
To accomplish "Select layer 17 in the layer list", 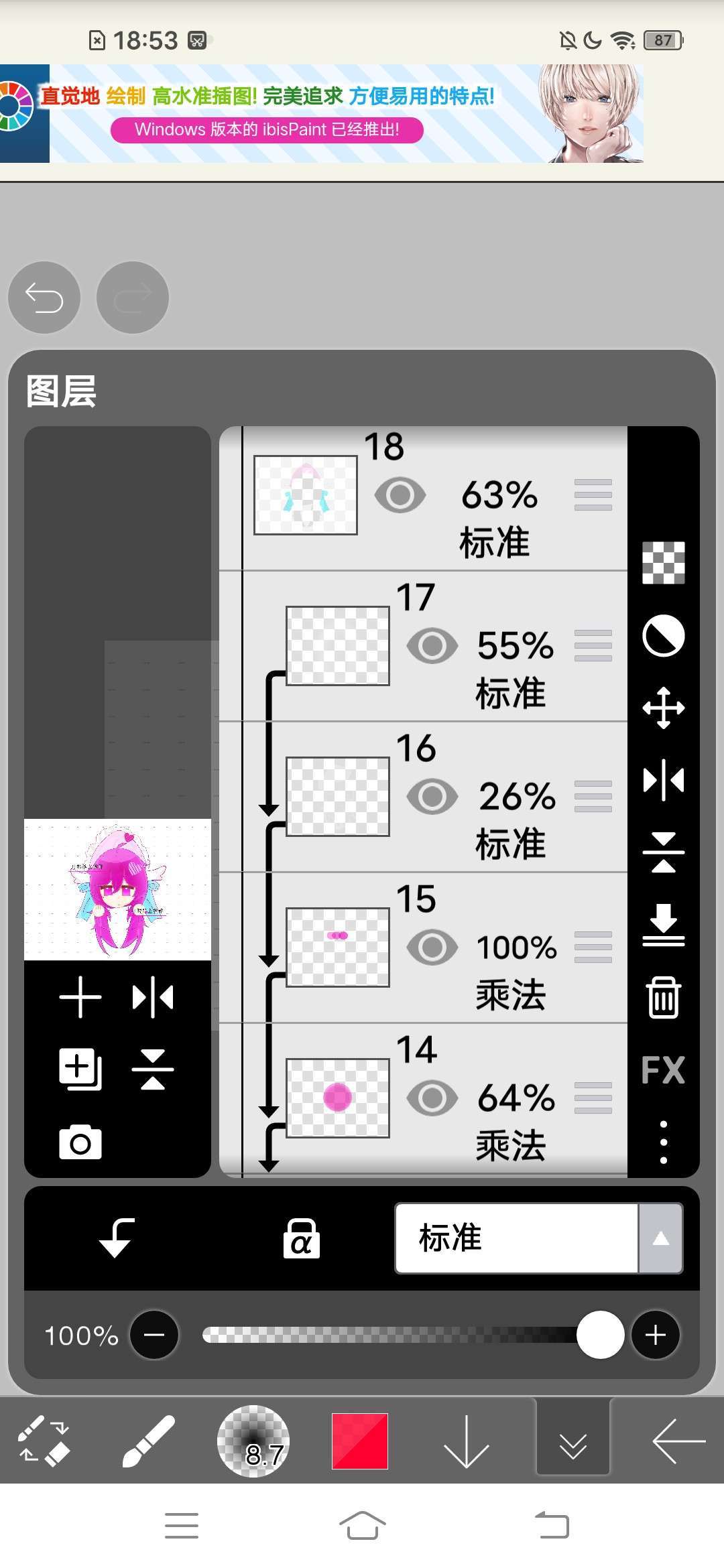I will coord(435,647).
